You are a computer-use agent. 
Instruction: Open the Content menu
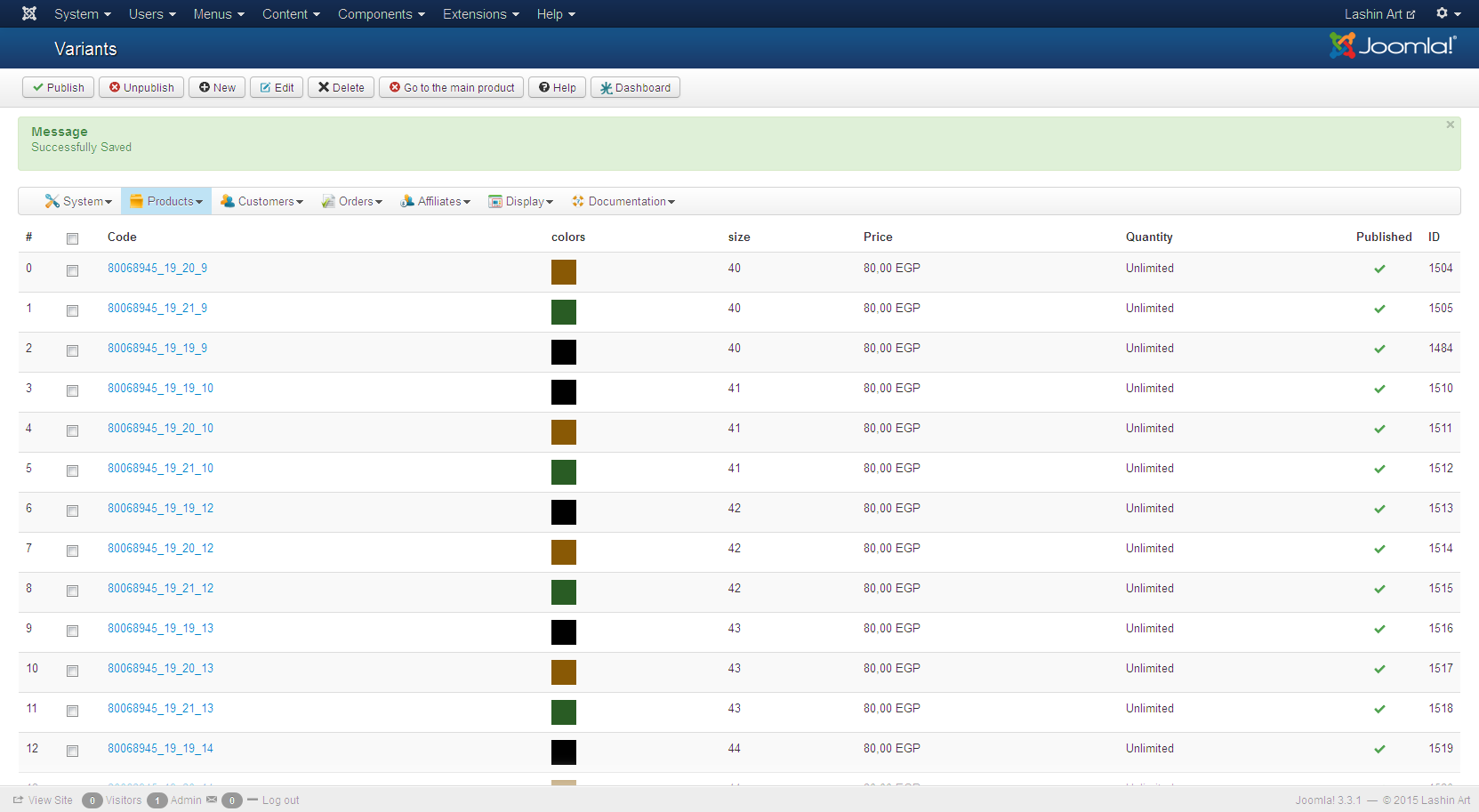[x=291, y=14]
